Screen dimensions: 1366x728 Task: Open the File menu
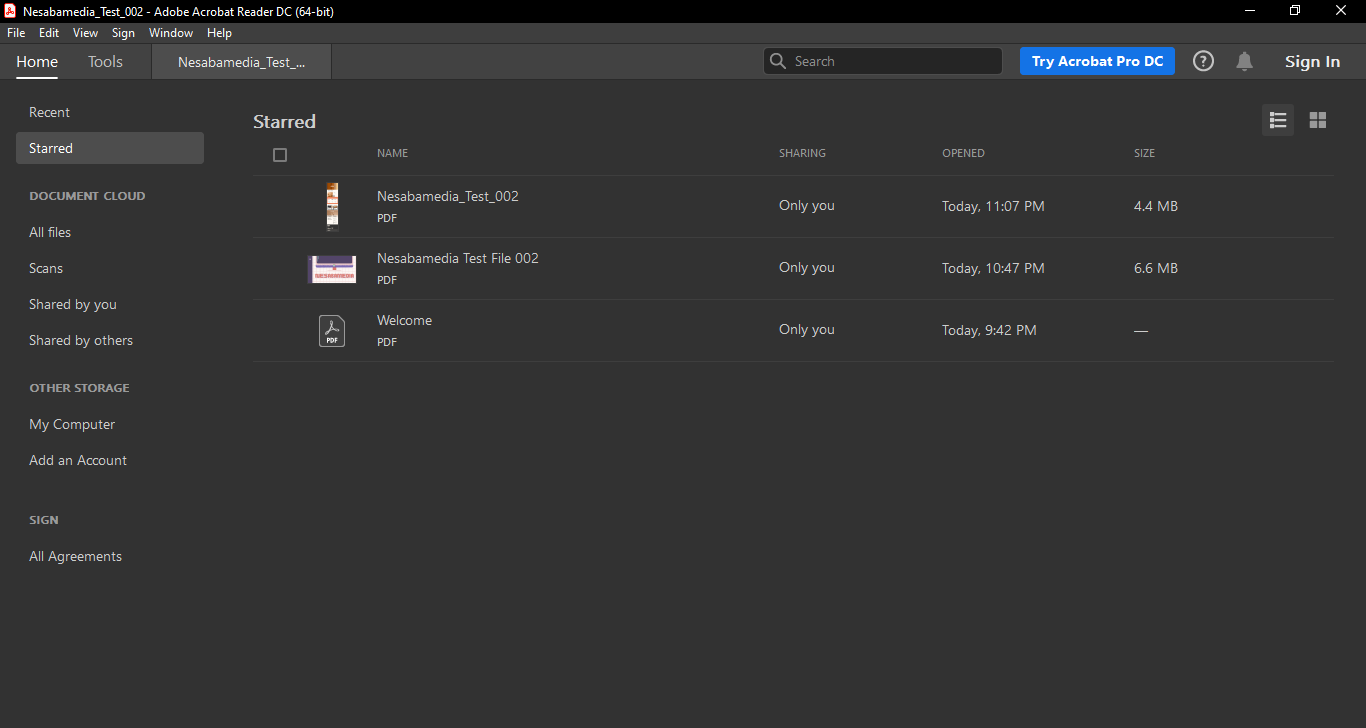[x=16, y=33]
